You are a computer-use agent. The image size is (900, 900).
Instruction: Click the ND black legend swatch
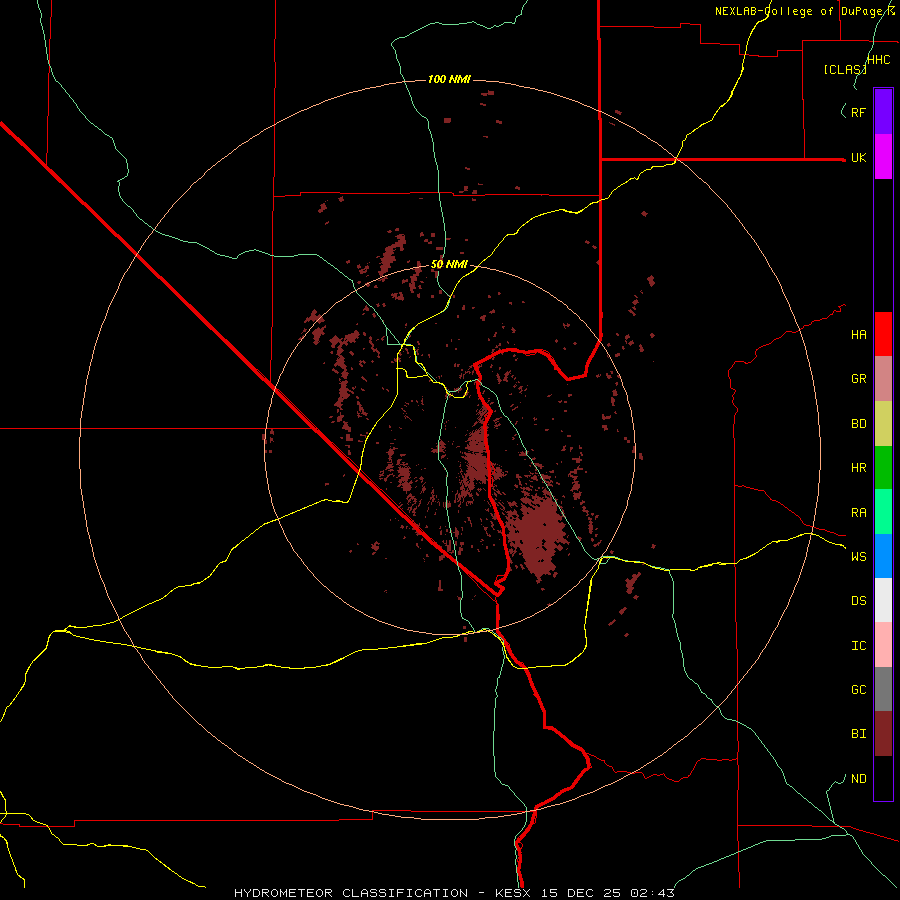click(883, 778)
